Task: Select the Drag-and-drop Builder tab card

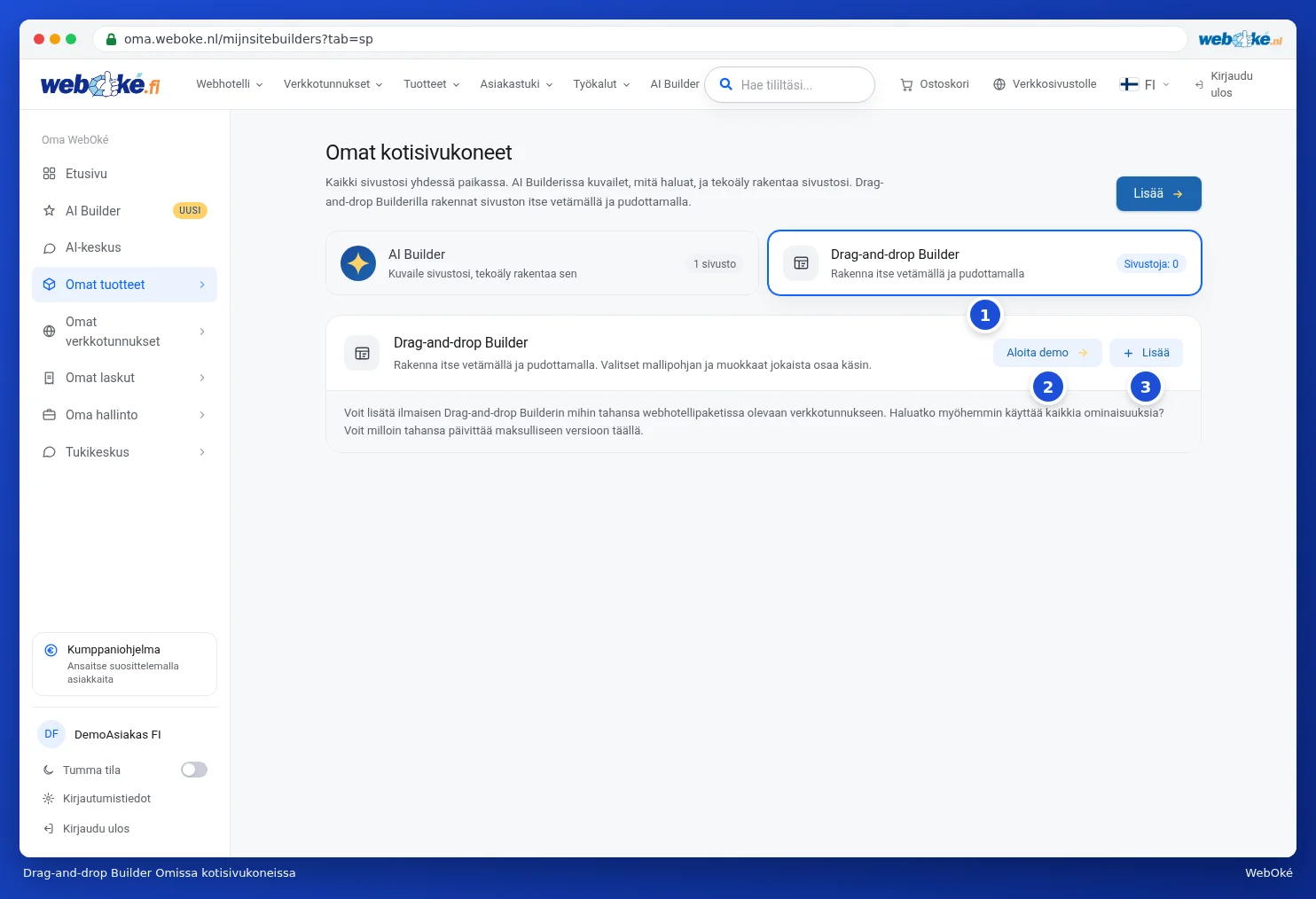Action: (984, 263)
